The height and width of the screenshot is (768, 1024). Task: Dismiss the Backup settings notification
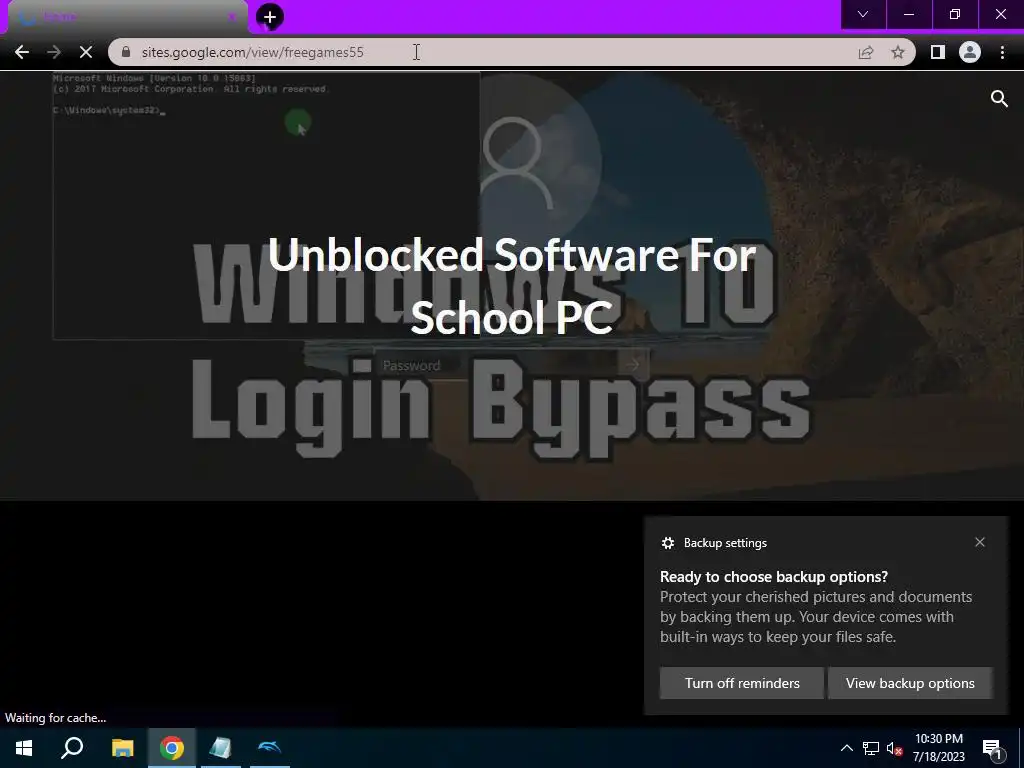(x=980, y=542)
